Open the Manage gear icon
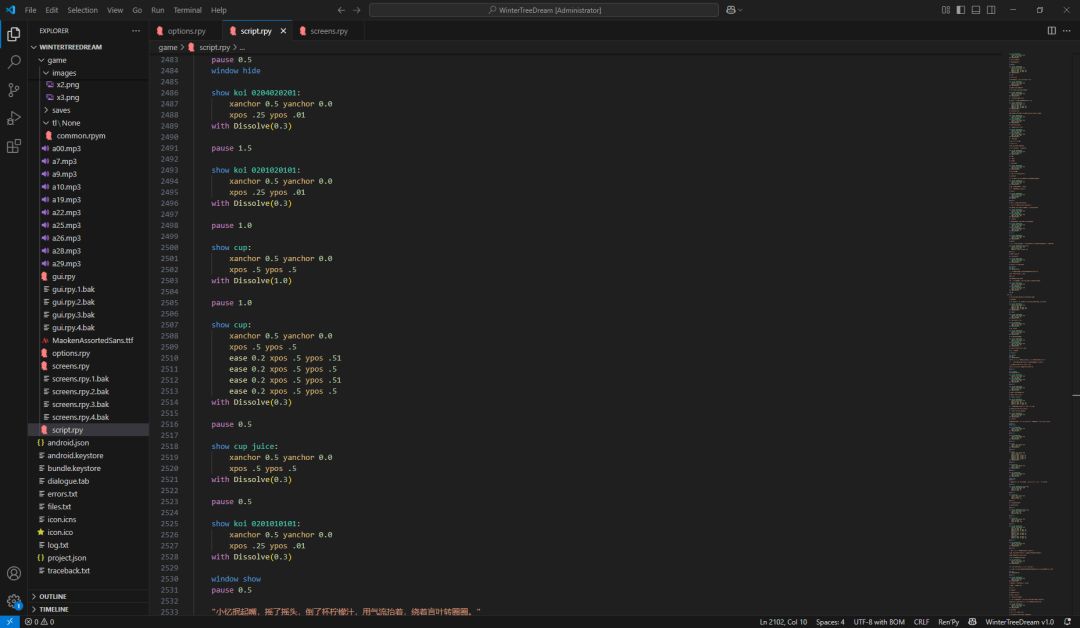 point(14,602)
